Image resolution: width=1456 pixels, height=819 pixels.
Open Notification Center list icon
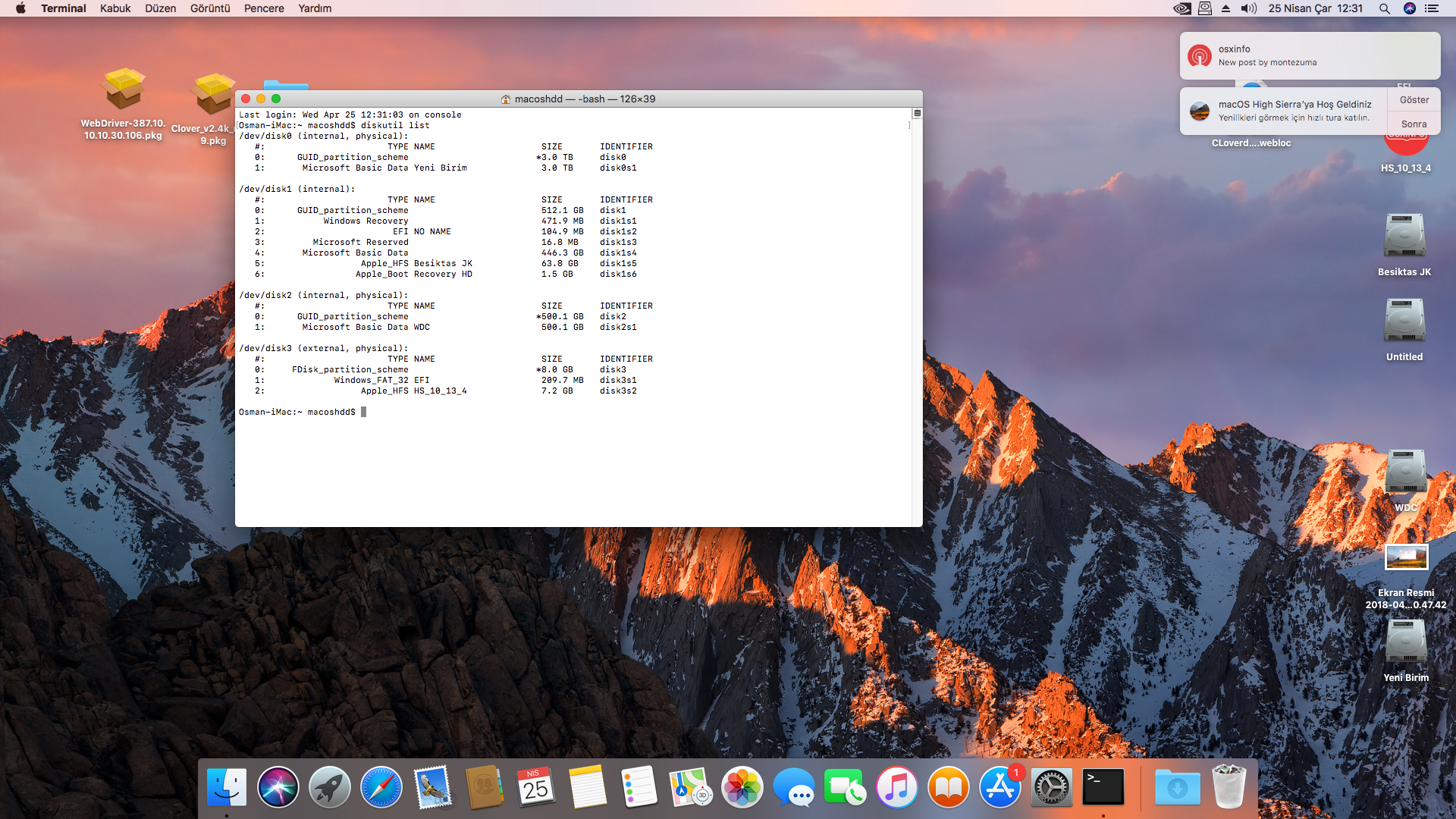pyautogui.click(x=1432, y=8)
